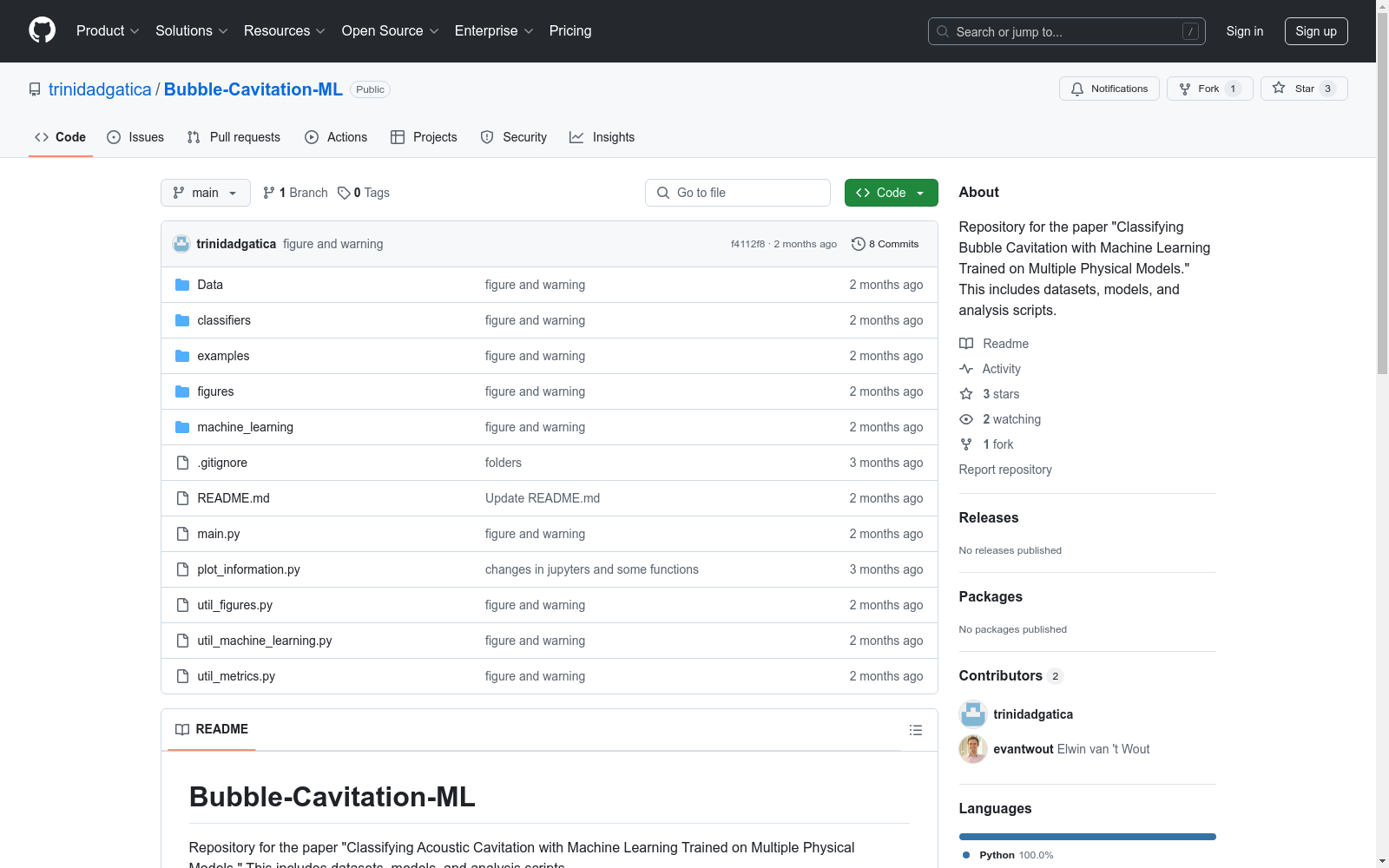Click the tag icon next to 0 Tags
This screenshot has width=1389, height=868.
click(x=344, y=193)
